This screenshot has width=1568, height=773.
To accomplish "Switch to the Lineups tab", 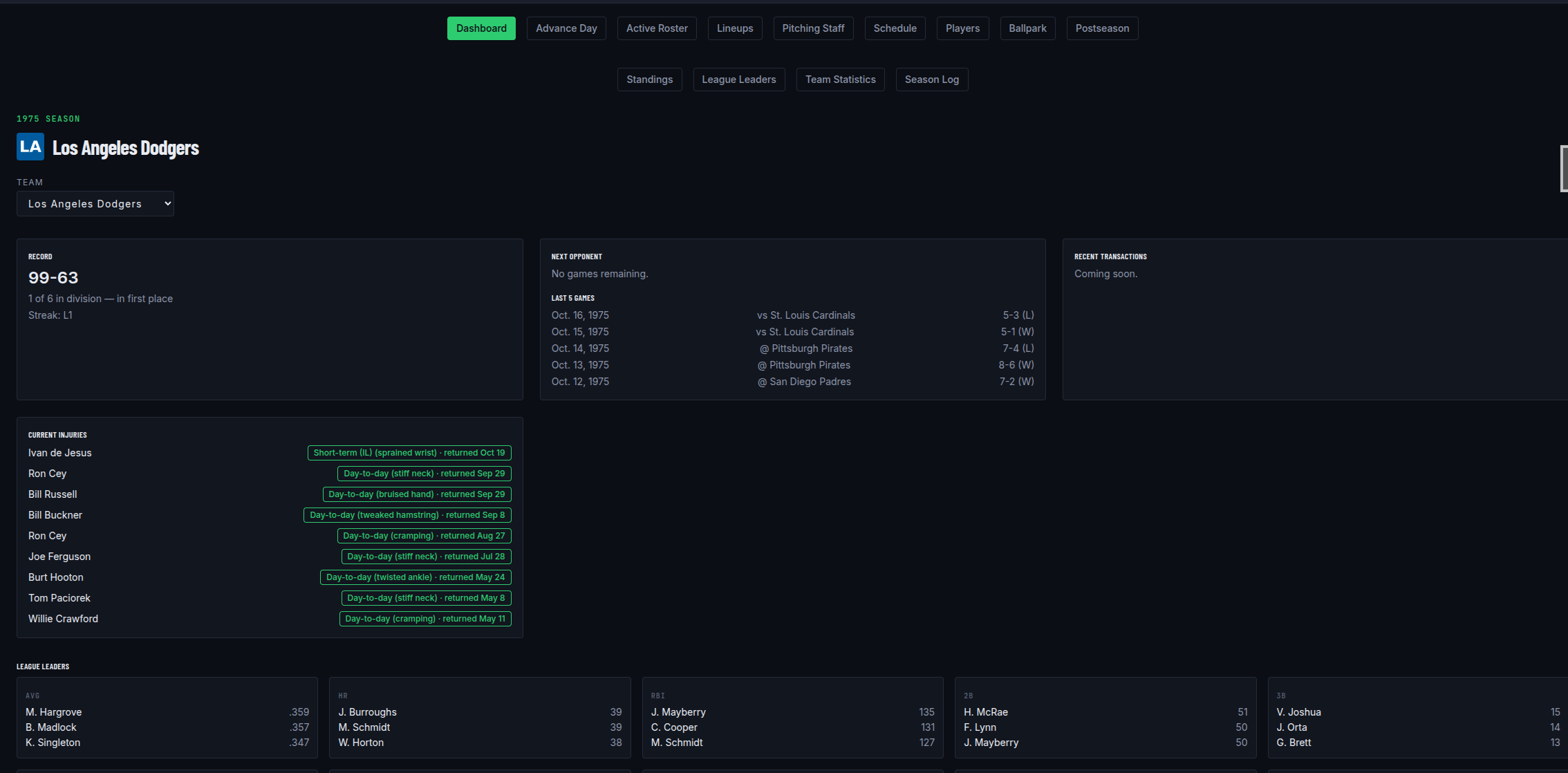I will coord(735,28).
